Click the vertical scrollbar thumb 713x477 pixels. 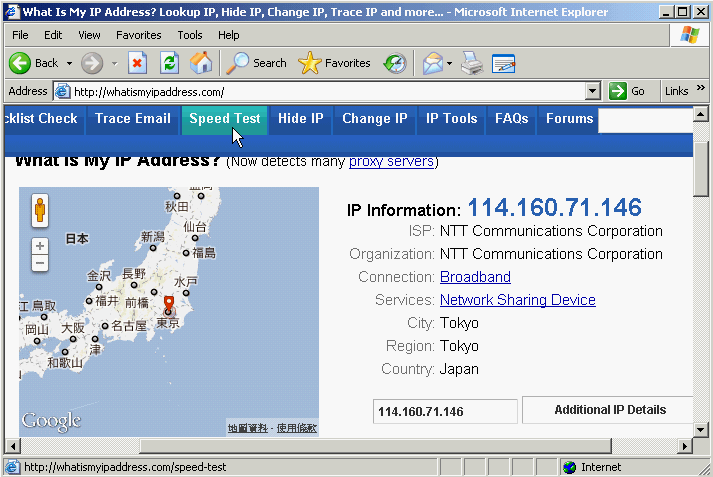click(x=701, y=168)
